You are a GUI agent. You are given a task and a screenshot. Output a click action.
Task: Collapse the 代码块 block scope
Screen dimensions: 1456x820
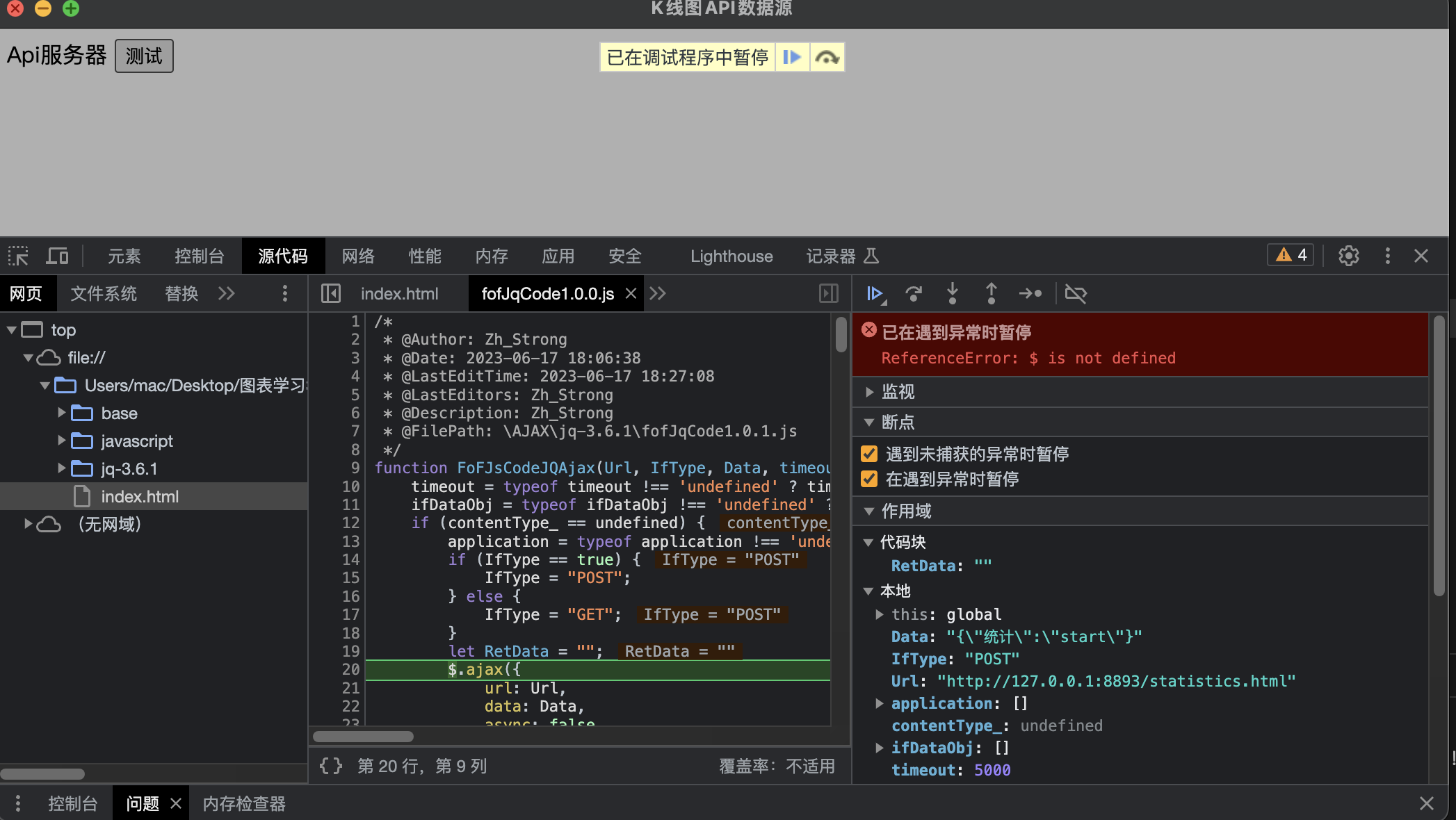pos(868,542)
